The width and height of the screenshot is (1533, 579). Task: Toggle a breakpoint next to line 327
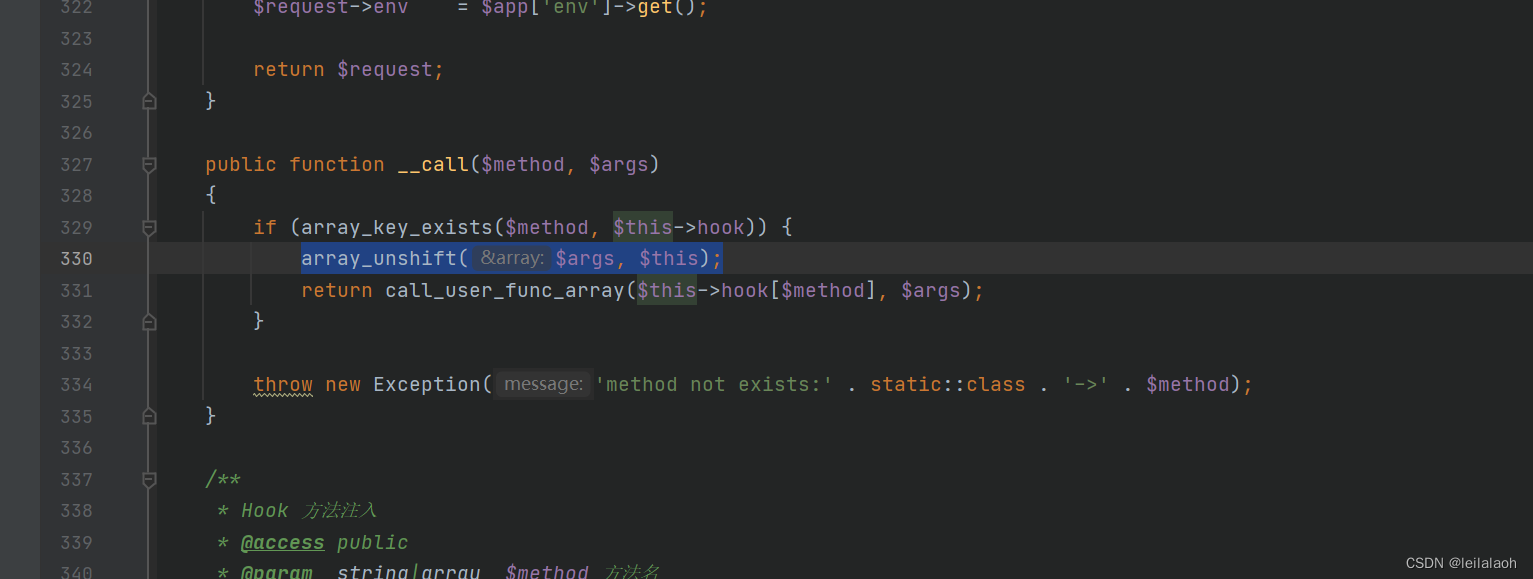120,164
